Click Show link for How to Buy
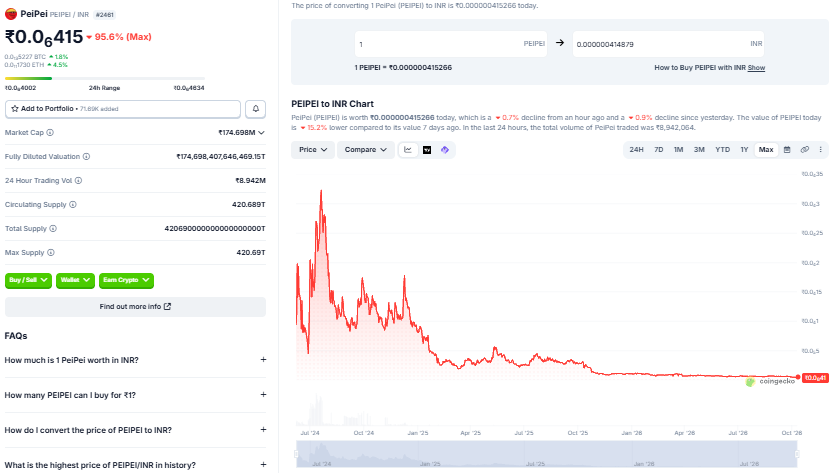The height and width of the screenshot is (473, 833). [756, 67]
